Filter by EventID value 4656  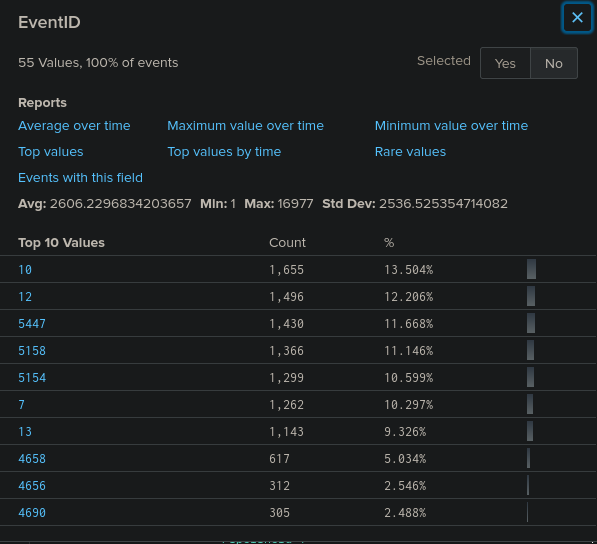click(x=32, y=486)
